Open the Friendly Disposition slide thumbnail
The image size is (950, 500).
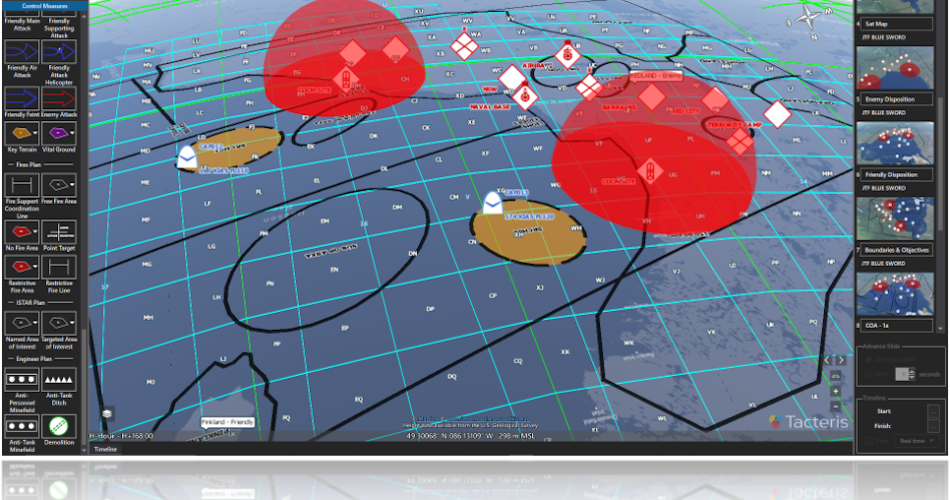(x=895, y=143)
